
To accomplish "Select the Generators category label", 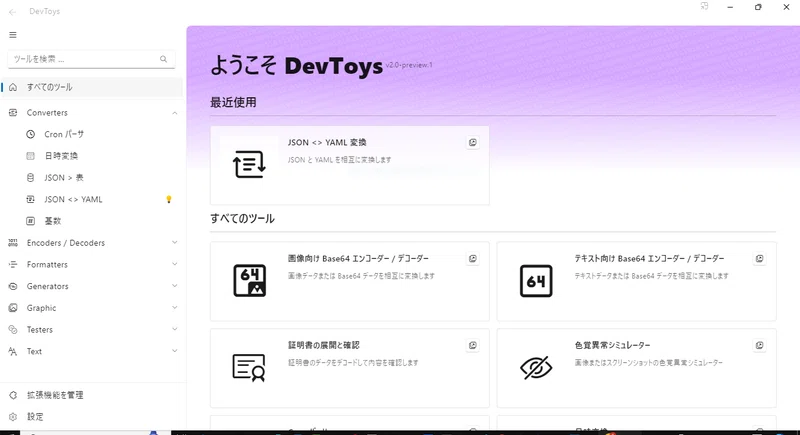I will coord(47,286).
